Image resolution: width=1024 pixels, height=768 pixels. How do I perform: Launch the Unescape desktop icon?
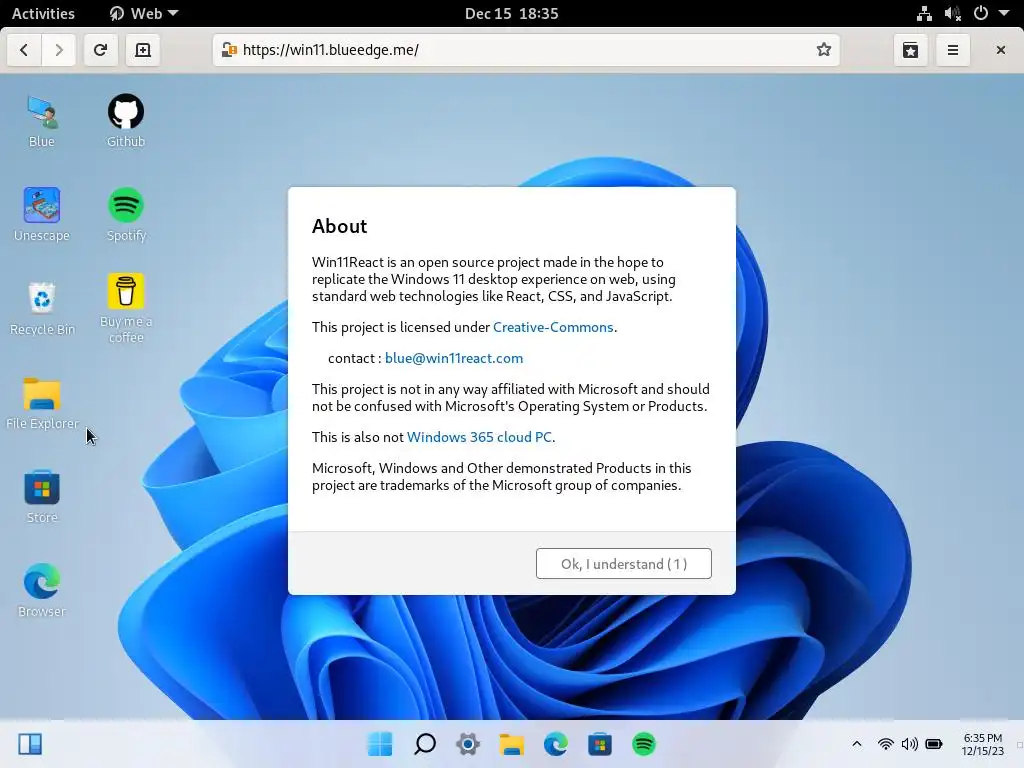[x=42, y=215]
